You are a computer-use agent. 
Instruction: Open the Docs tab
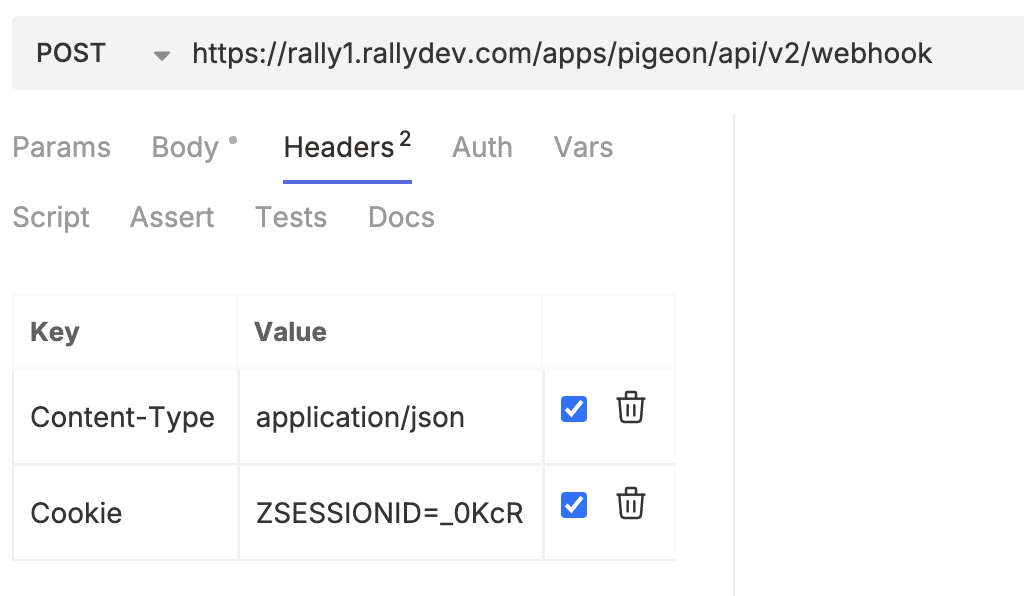coord(401,217)
